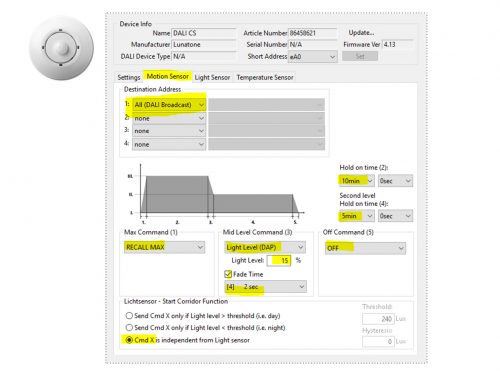500x376 pixels.
Task: Expand the Off Command dropdown
Action: tap(365, 248)
